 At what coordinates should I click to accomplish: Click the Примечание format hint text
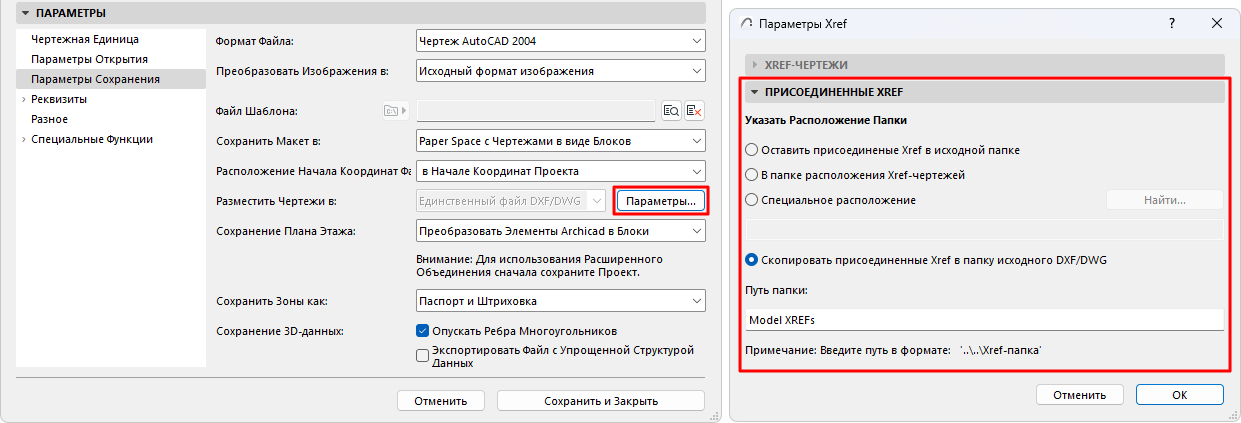(894, 350)
